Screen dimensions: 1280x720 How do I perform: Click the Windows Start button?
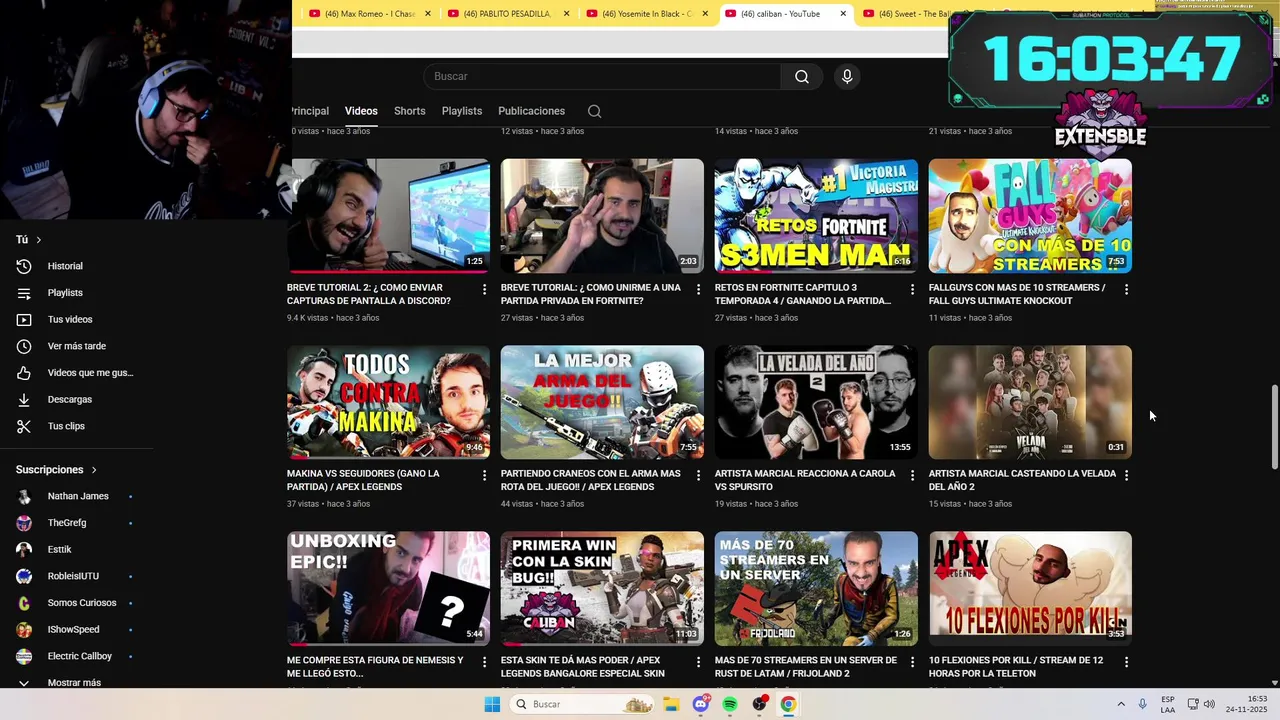tap(492, 704)
